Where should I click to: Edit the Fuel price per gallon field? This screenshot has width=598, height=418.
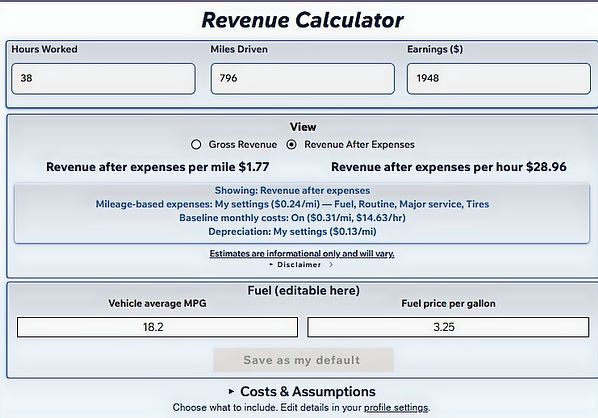(x=448, y=327)
